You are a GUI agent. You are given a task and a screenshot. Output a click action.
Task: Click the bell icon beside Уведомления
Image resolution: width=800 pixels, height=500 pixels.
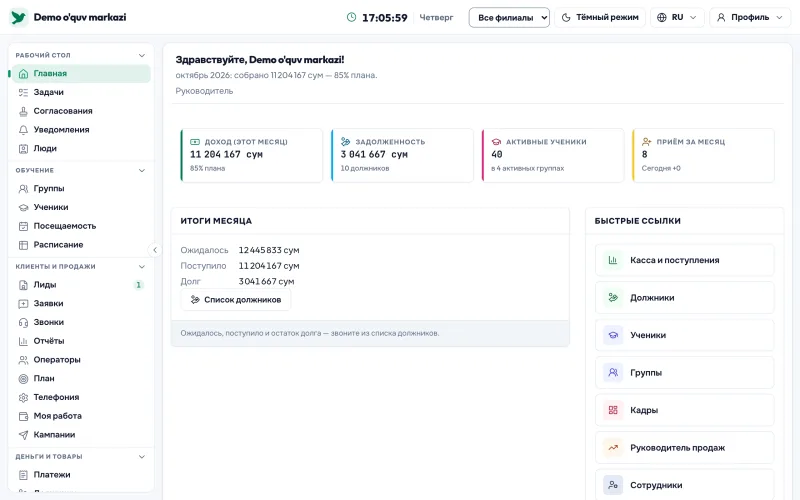(23, 130)
